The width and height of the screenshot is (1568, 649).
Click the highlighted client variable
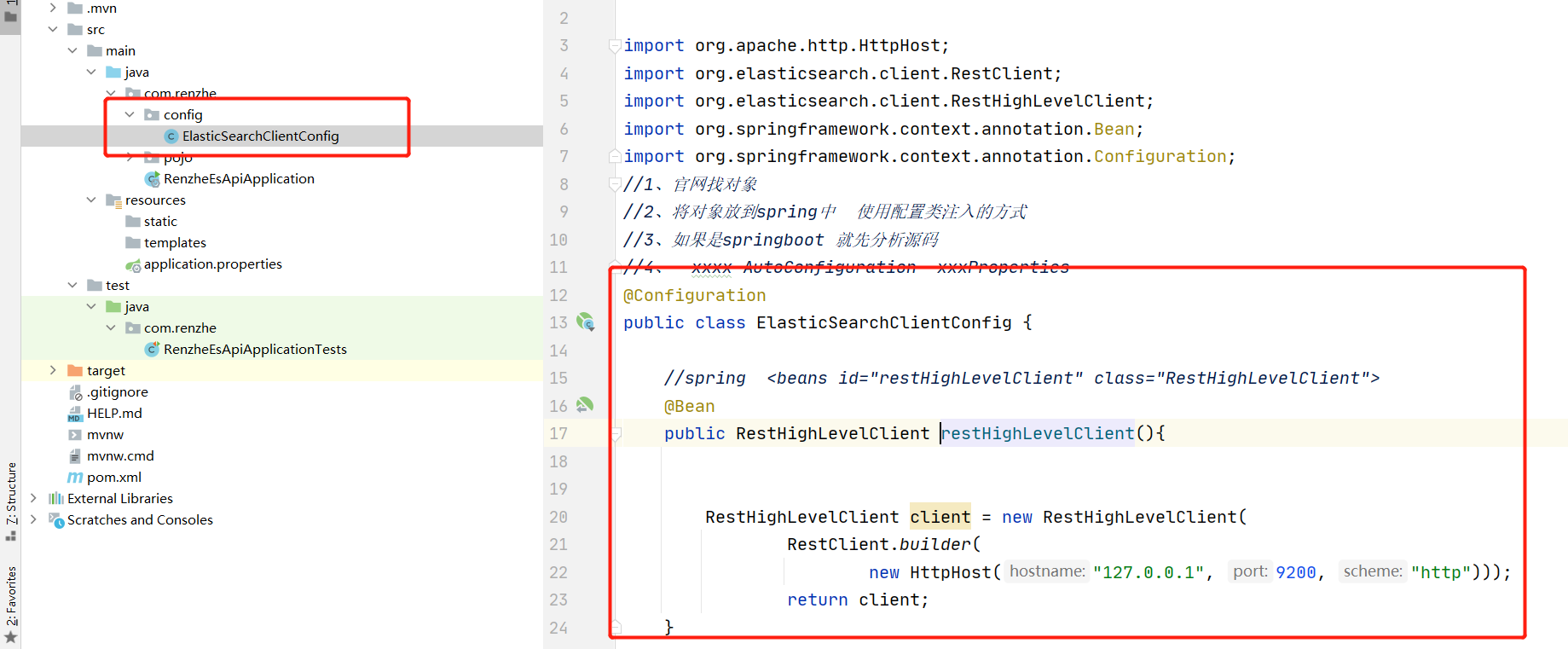[940, 517]
